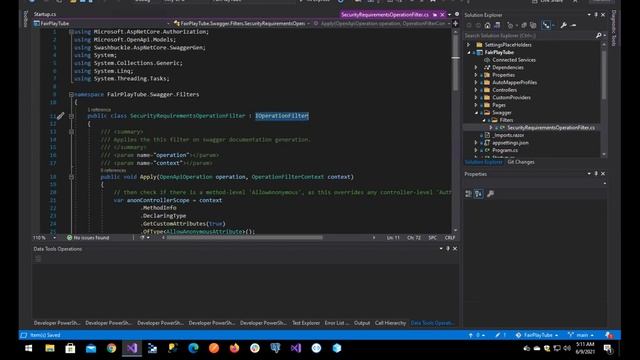This screenshot has width=640, height=360.
Task: Toggle auto-hide pin on Properties panel
Action: pyautogui.click(x=596, y=174)
